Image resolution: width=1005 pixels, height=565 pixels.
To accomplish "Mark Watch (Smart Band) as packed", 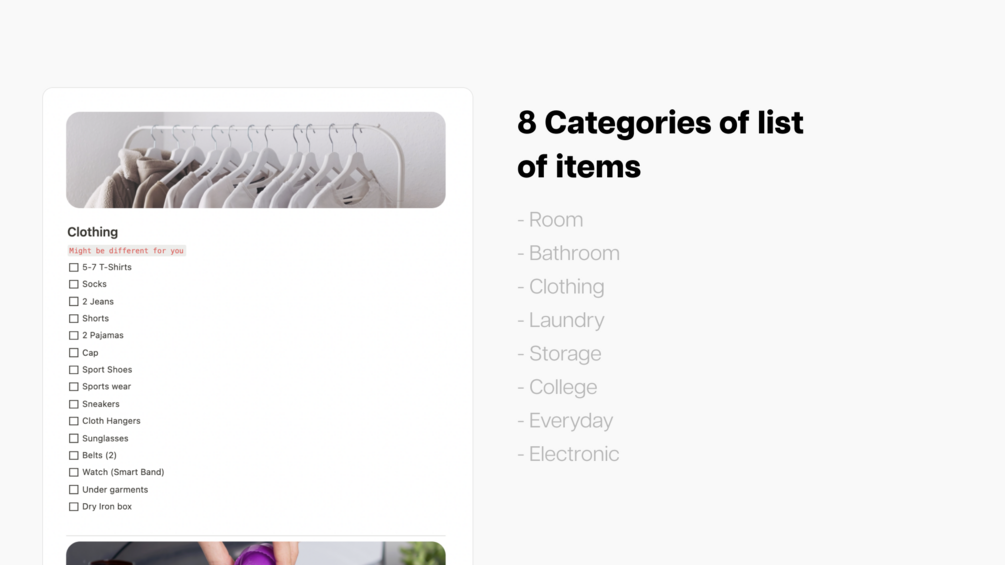I will (x=74, y=472).
